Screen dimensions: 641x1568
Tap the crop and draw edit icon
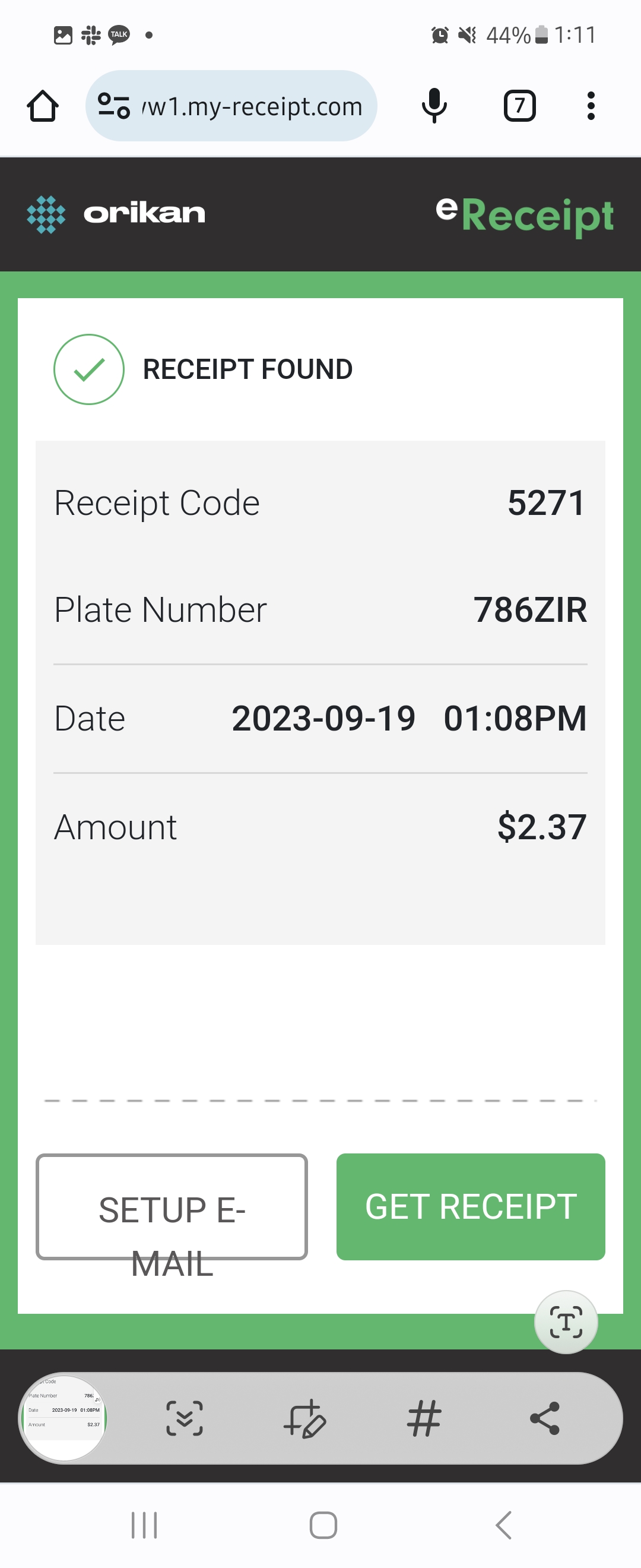[304, 1418]
